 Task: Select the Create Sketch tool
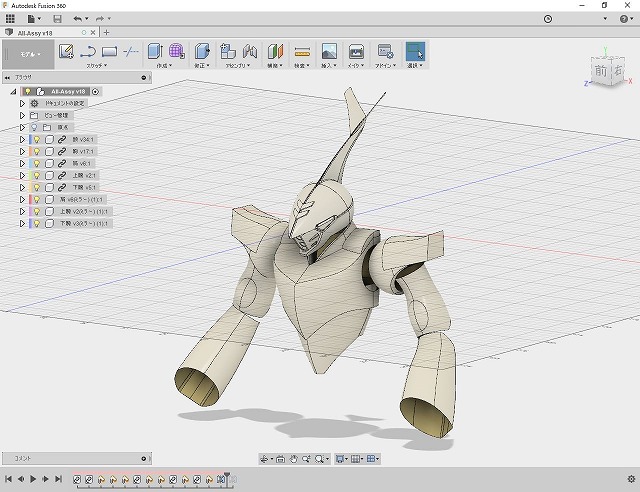(x=66, y=51)
